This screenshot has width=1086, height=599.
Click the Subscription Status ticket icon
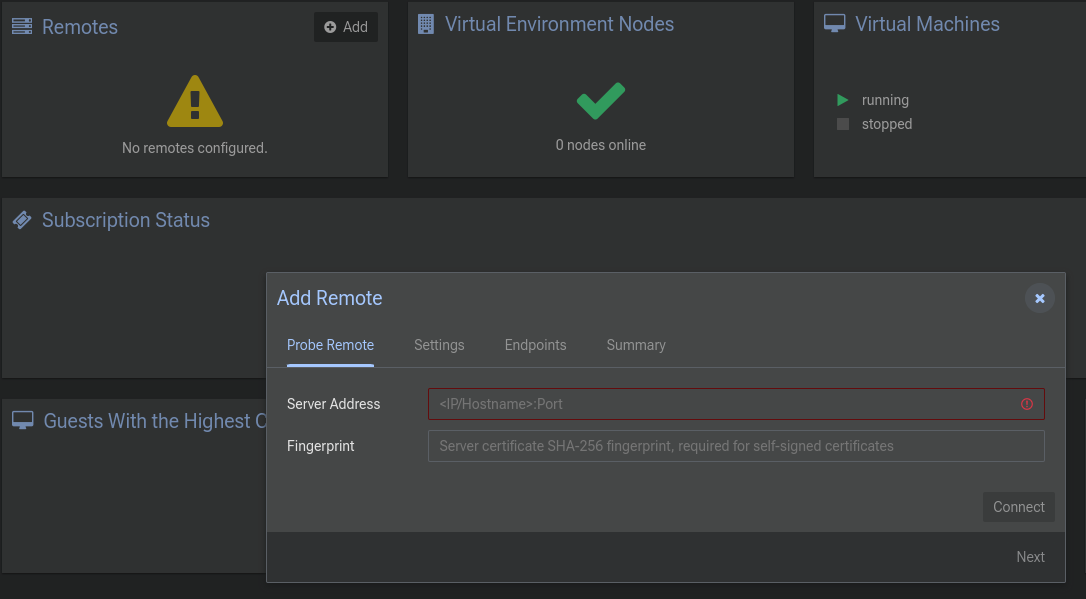click(22, 220)
